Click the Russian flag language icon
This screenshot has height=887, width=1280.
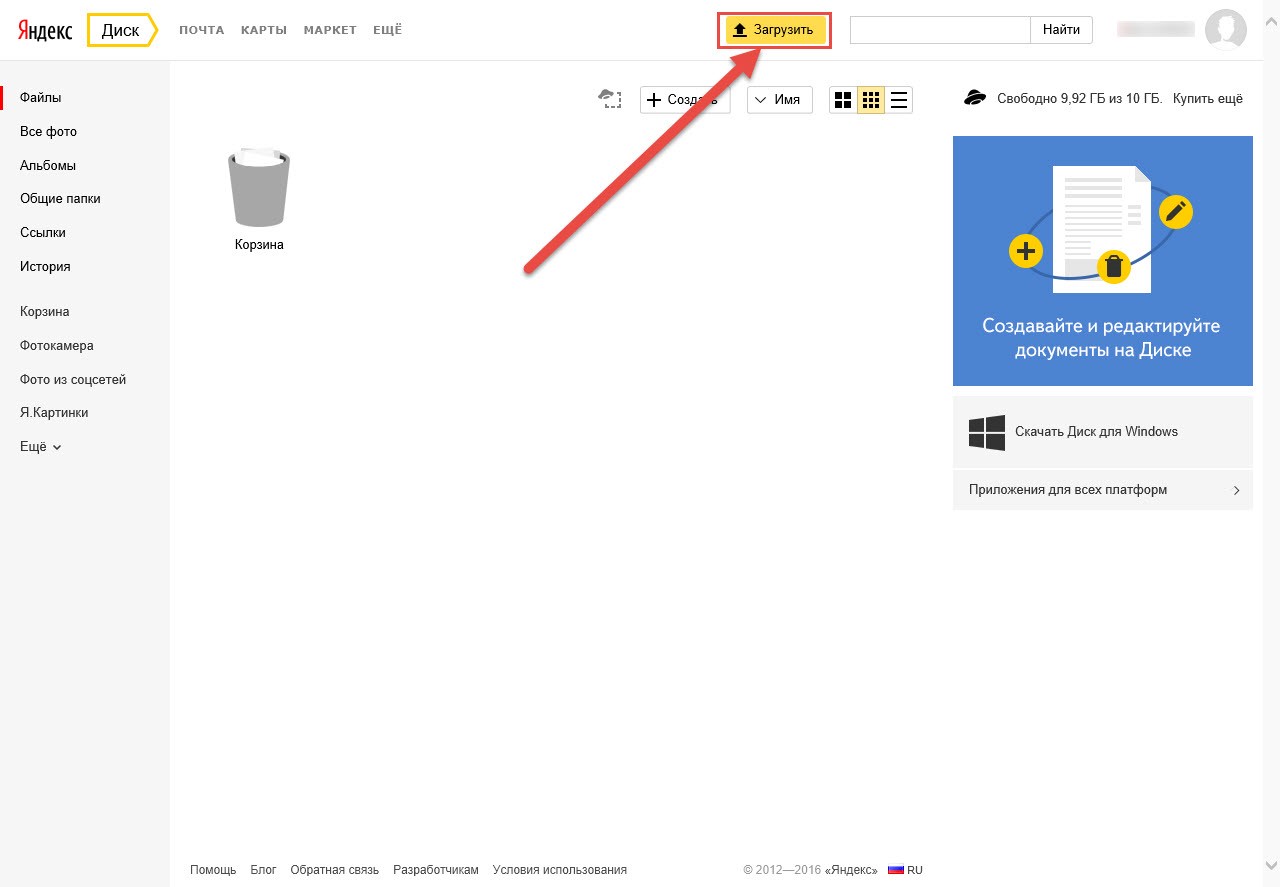pos(896,870)
